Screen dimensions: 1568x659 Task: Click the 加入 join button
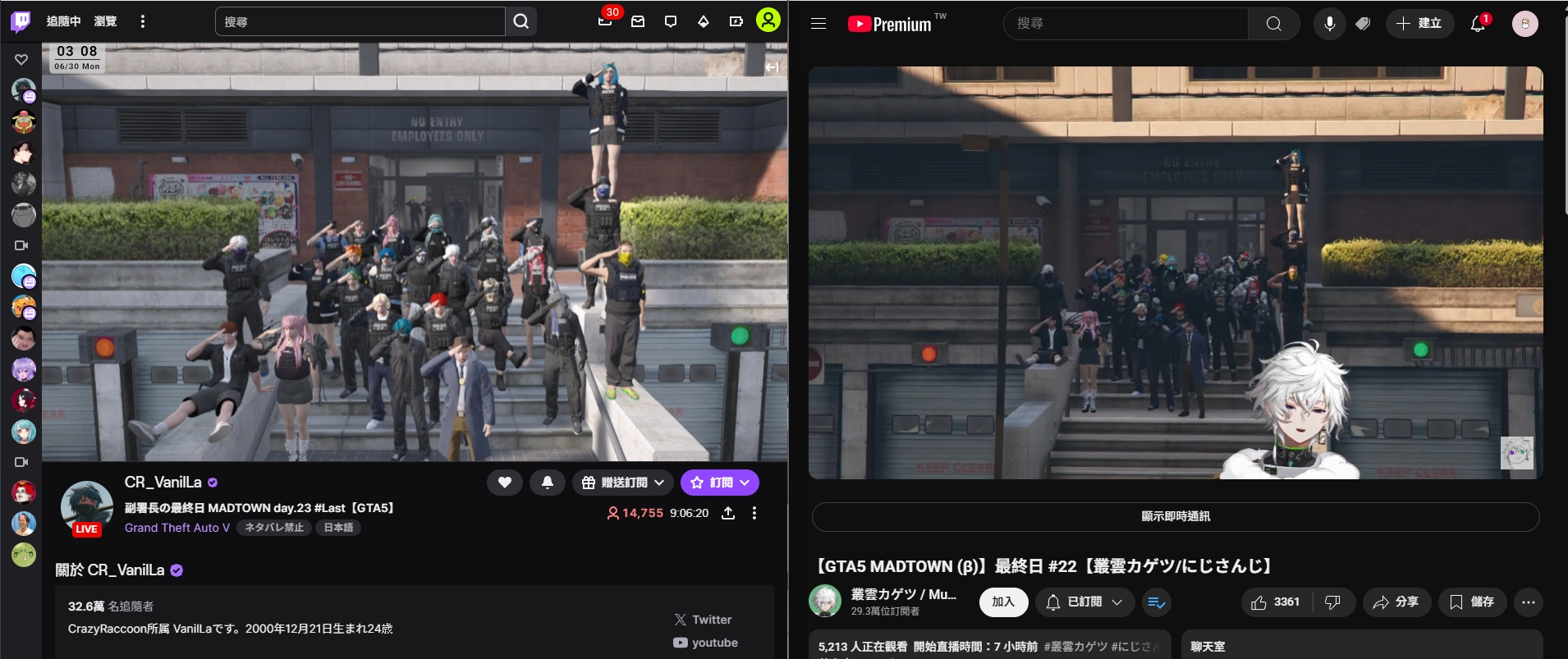[1003, 602]
